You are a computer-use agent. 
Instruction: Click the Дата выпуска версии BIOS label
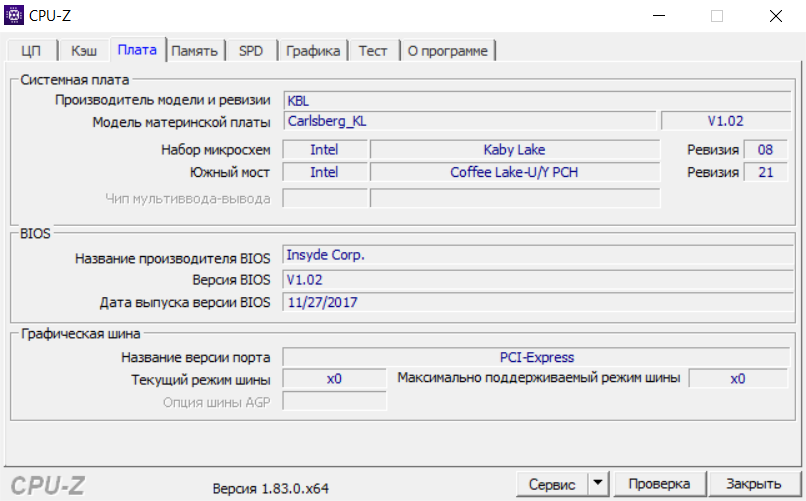click(x=185, y=302)
